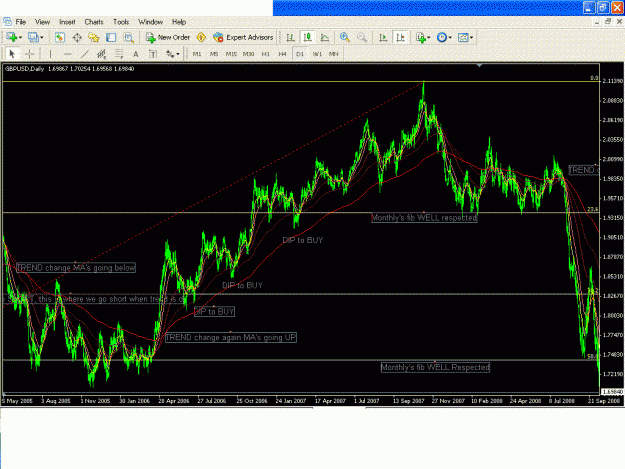
Task: Launch MetaEditor yellow diamond icon
Action: pos(201,37)
